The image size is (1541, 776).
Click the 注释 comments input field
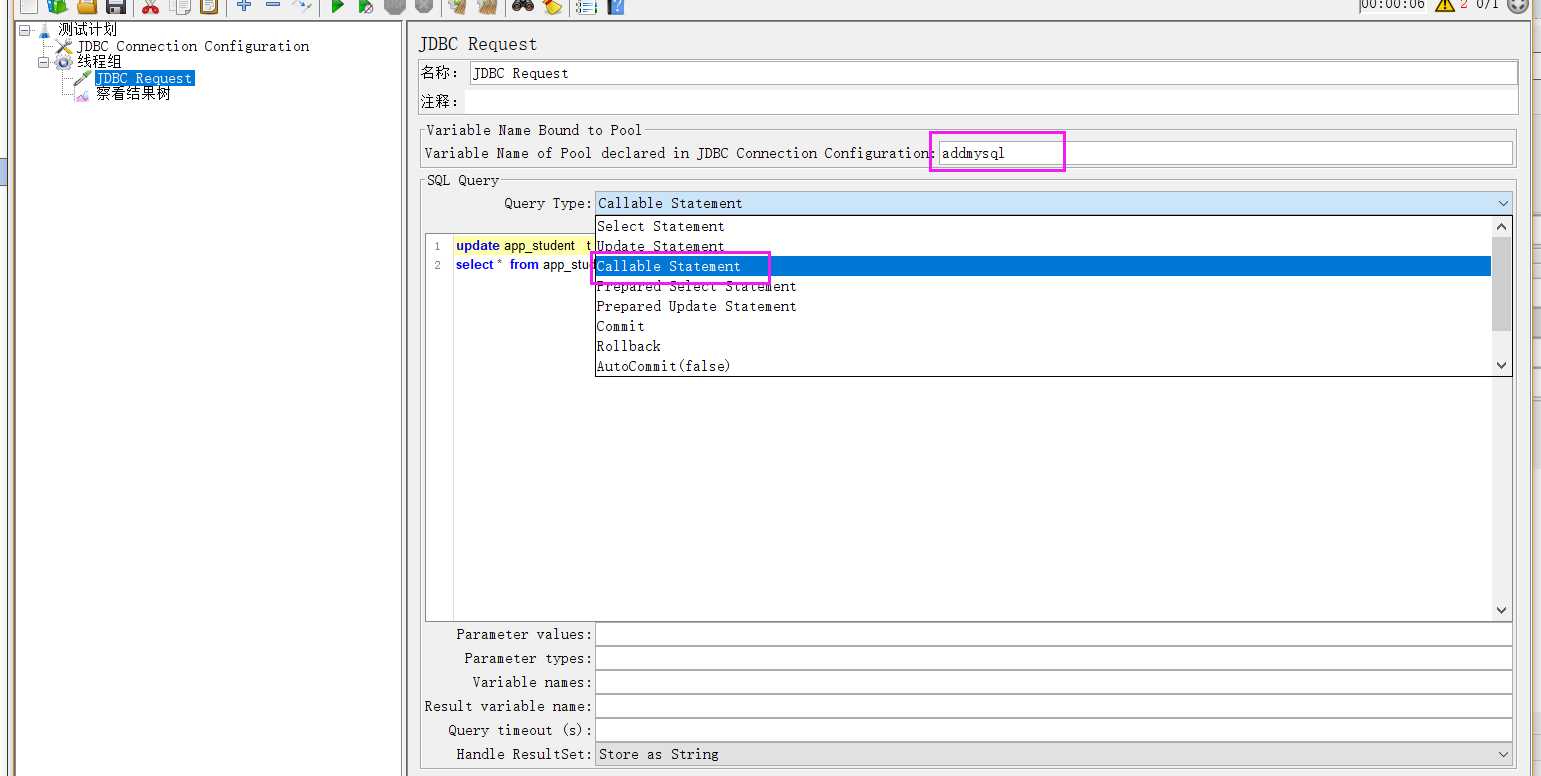[x=991, y=101]
